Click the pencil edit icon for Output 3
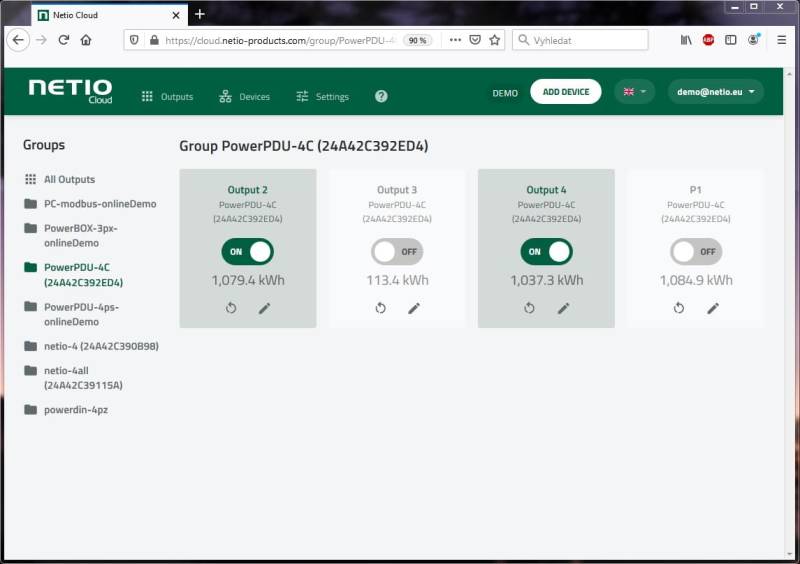Screen dimensions: 800x564 point(414,308)
